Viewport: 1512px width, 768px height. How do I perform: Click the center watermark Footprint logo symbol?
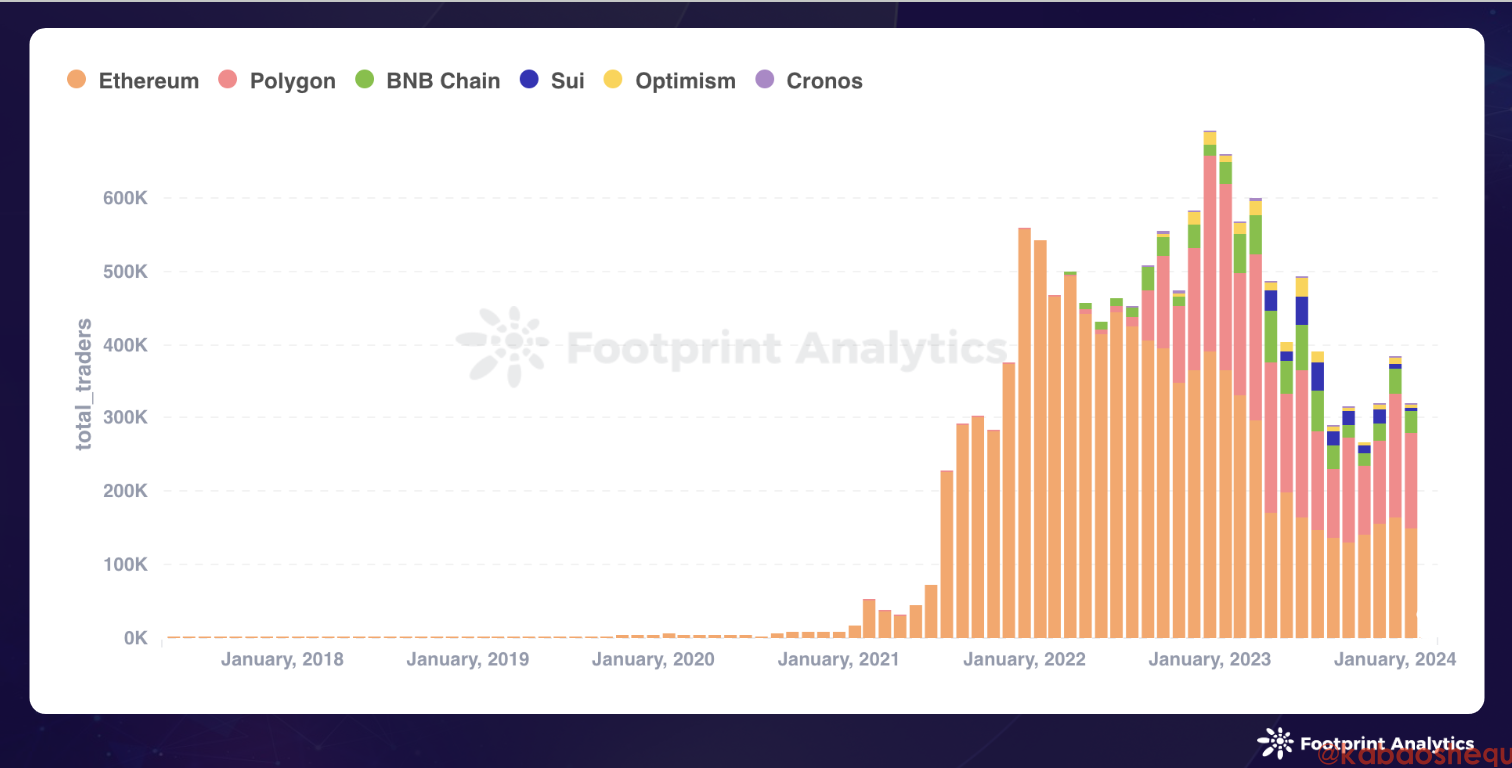point(503,347)
